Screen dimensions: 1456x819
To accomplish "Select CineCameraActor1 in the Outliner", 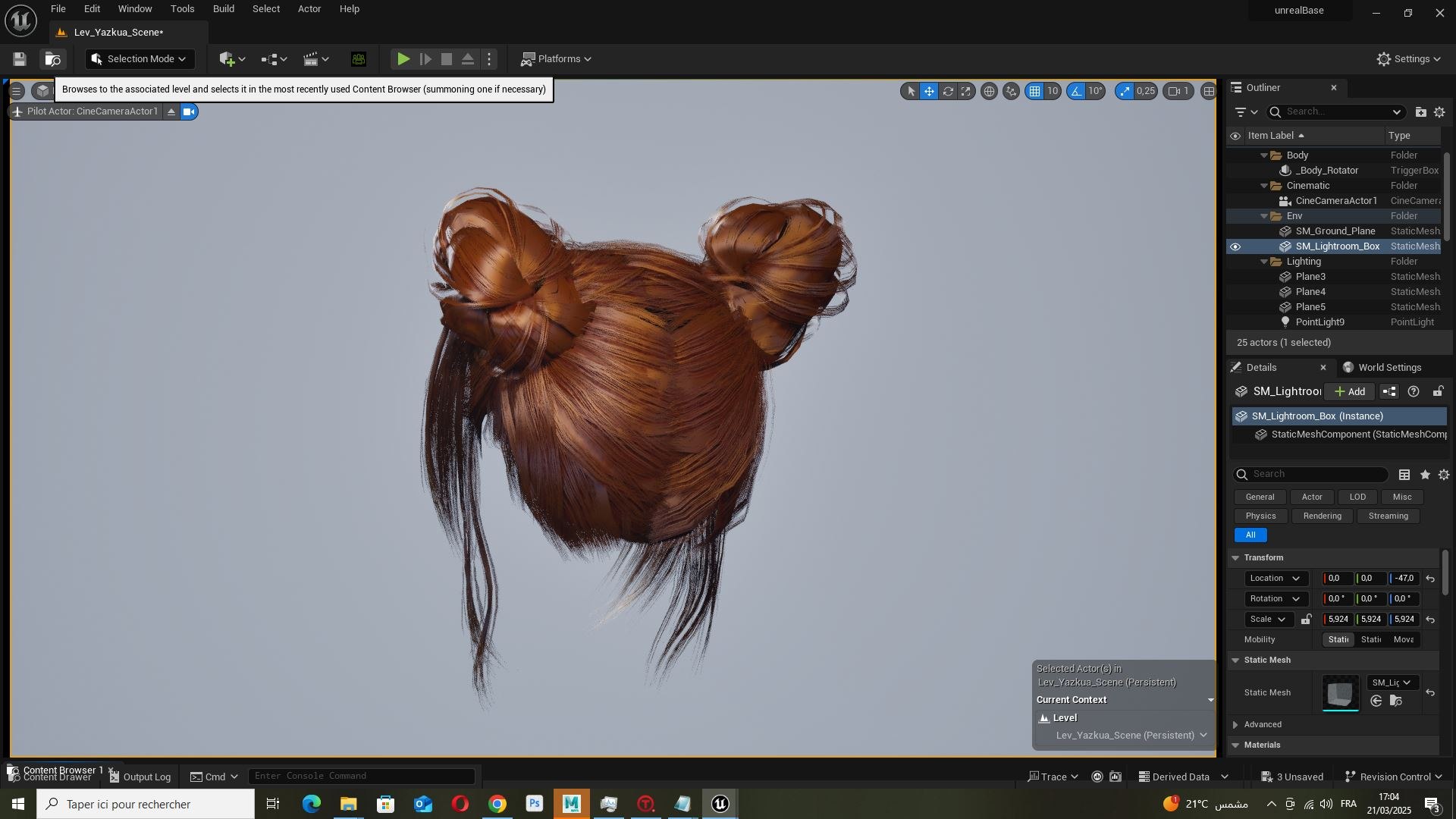I will 1335,201.
